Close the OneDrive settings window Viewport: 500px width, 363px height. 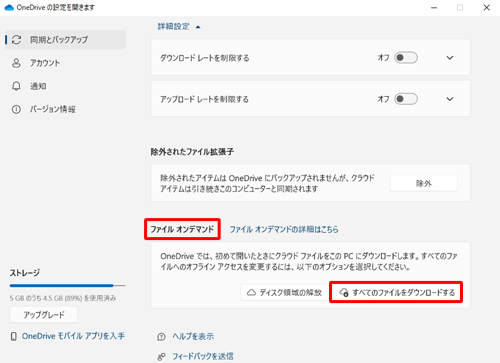tap(487, 7)
